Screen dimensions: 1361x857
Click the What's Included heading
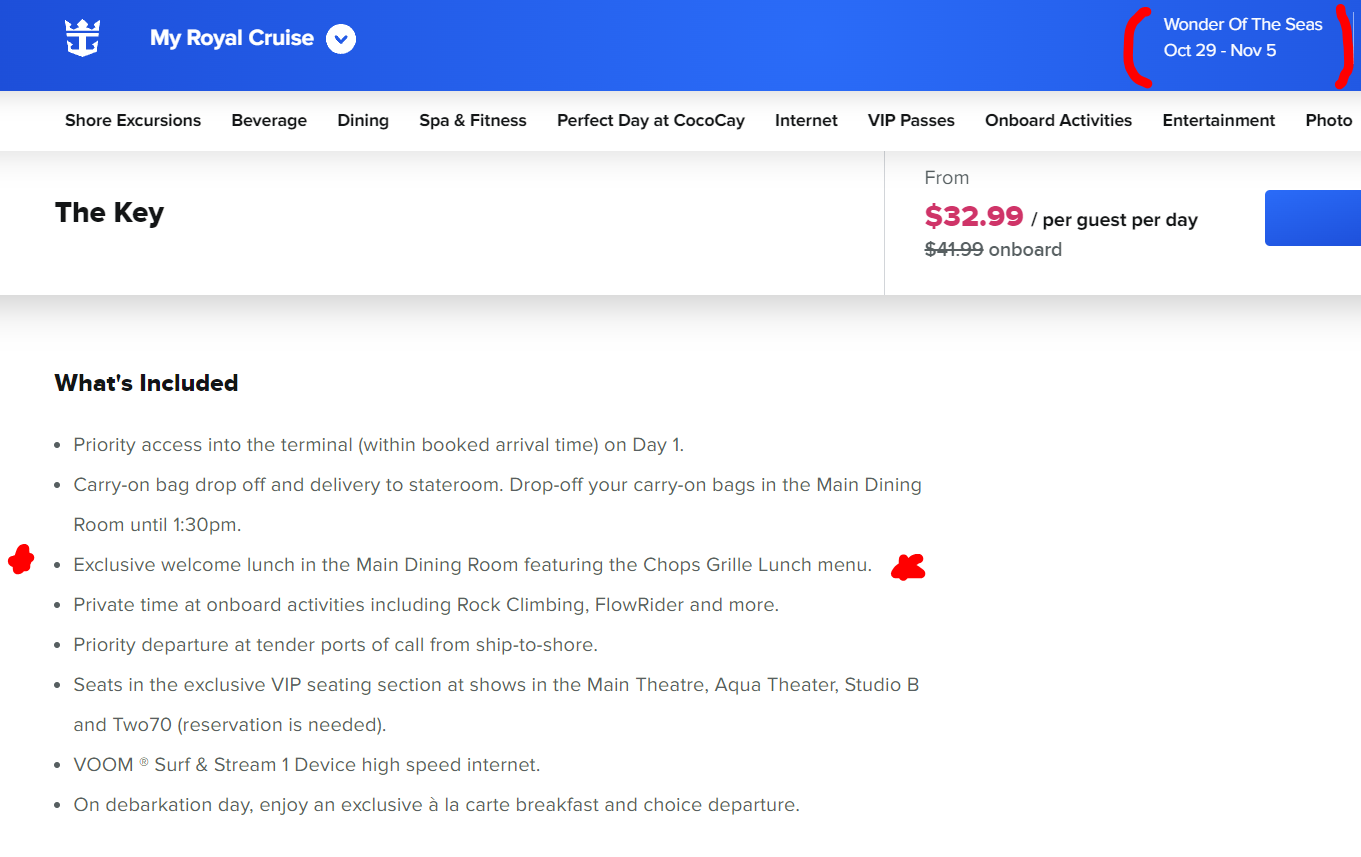tap(146, 383)
